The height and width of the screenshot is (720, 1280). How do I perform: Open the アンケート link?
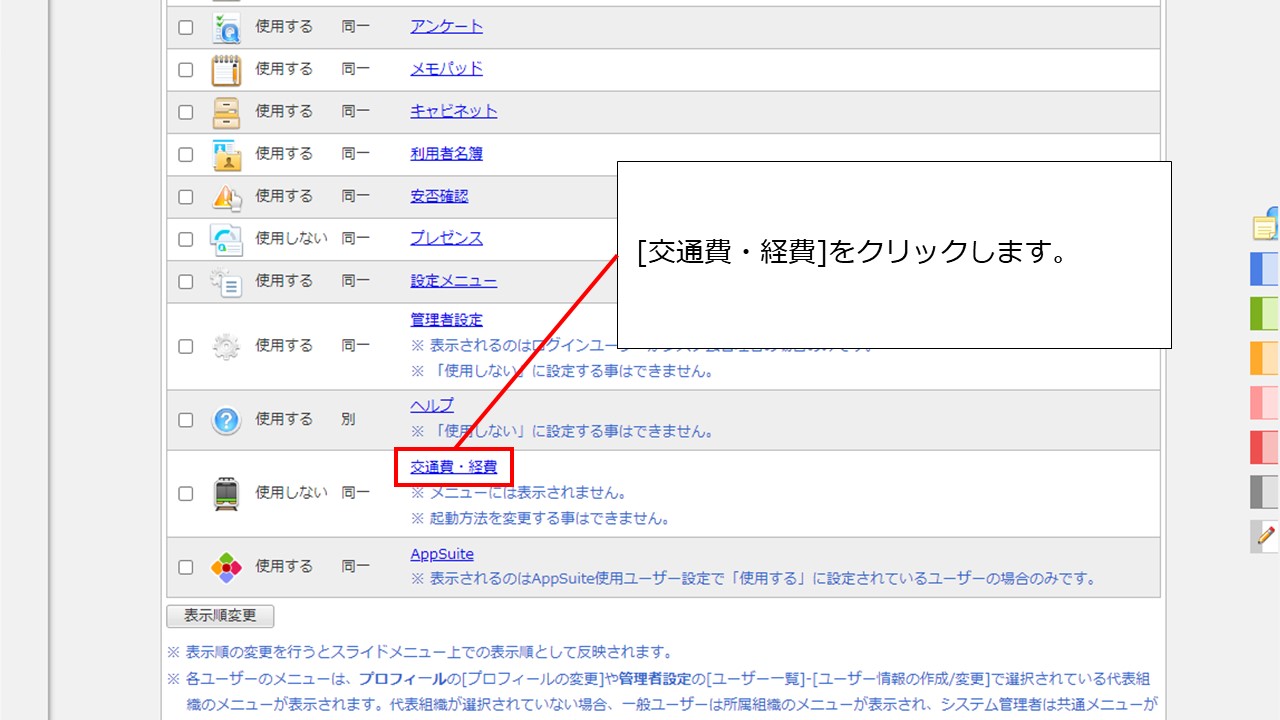(446, 26)
